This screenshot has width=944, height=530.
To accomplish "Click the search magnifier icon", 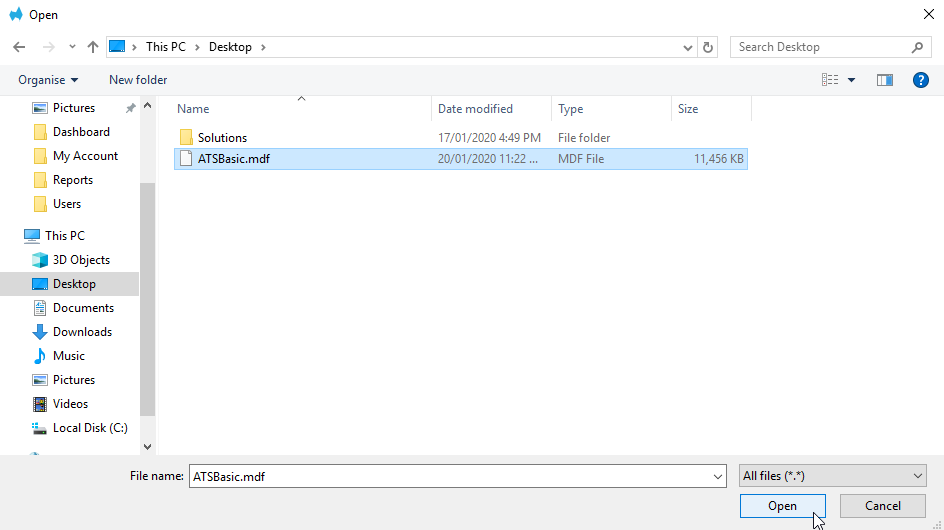I will point(917,47).
